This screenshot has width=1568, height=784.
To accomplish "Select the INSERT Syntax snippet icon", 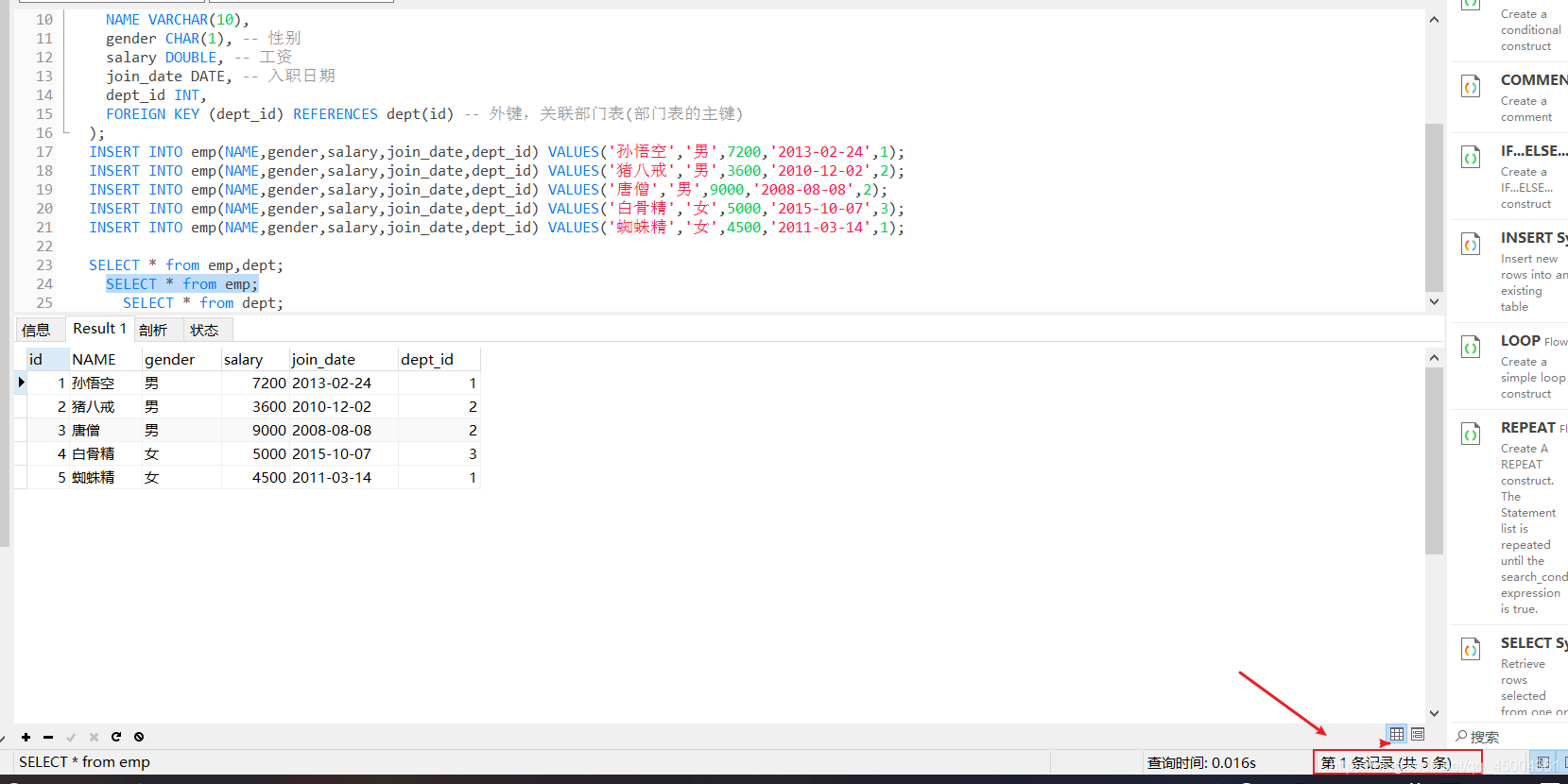I will tap(1471, 245).
